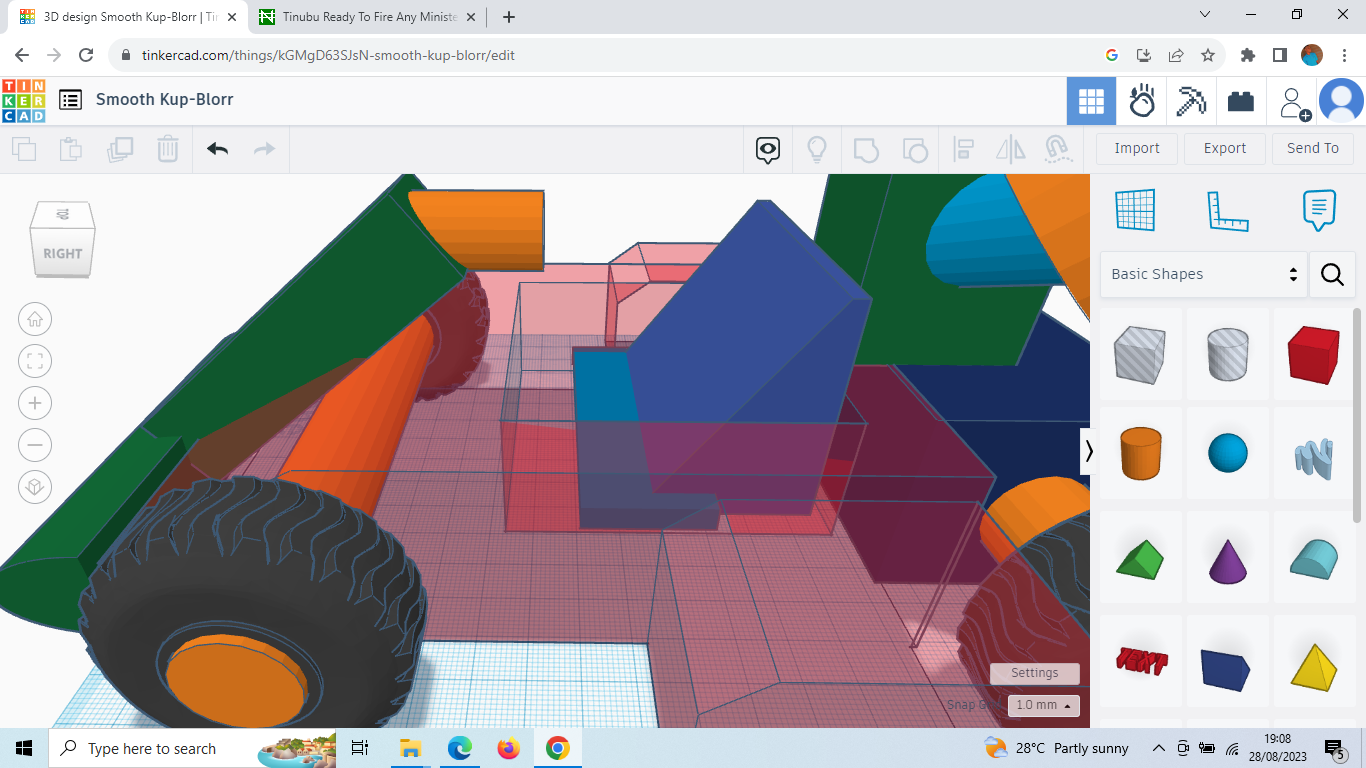The image size is (1366, 768).
Task: Open Chrome's three-dot menu
Action: pos(1343,55)
